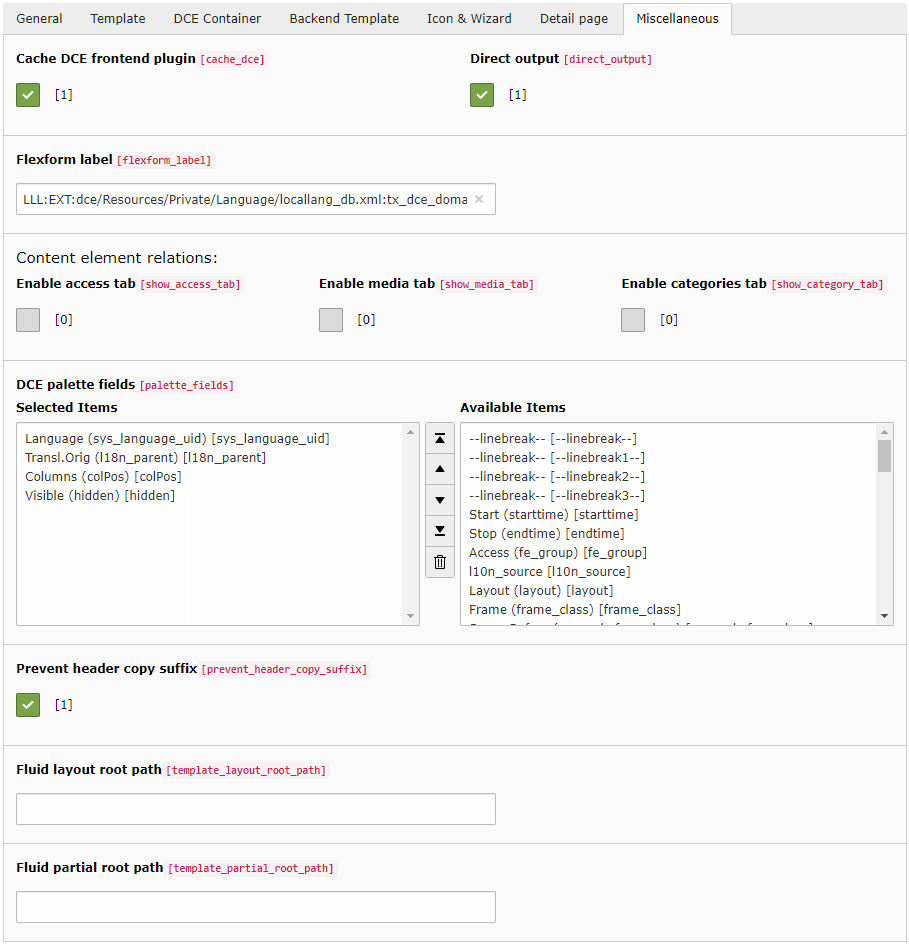Viewport: 909px width, 944px height.
Task: Click the Fluid layout root path field
Action: tap(255, 809)
